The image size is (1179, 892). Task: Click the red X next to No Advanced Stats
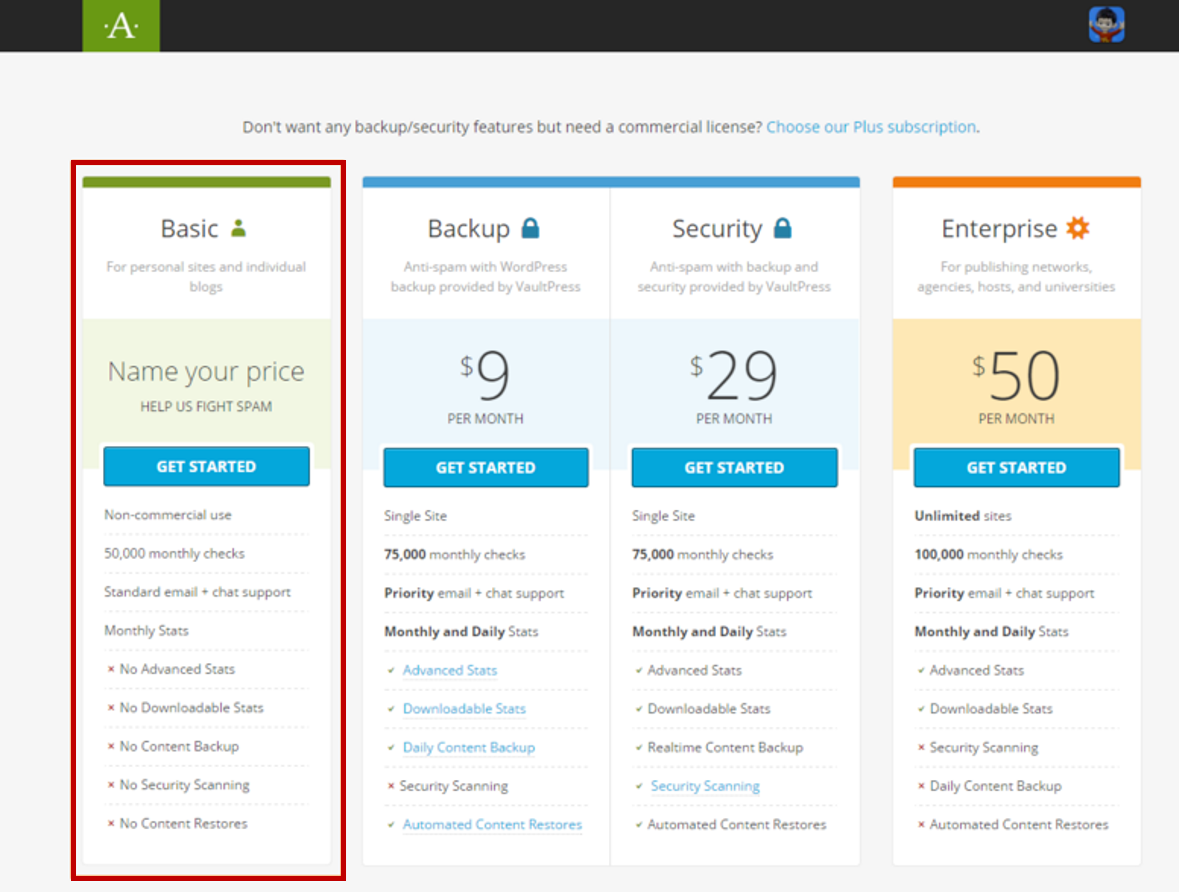pyautogui.click(x=111, y=669)
